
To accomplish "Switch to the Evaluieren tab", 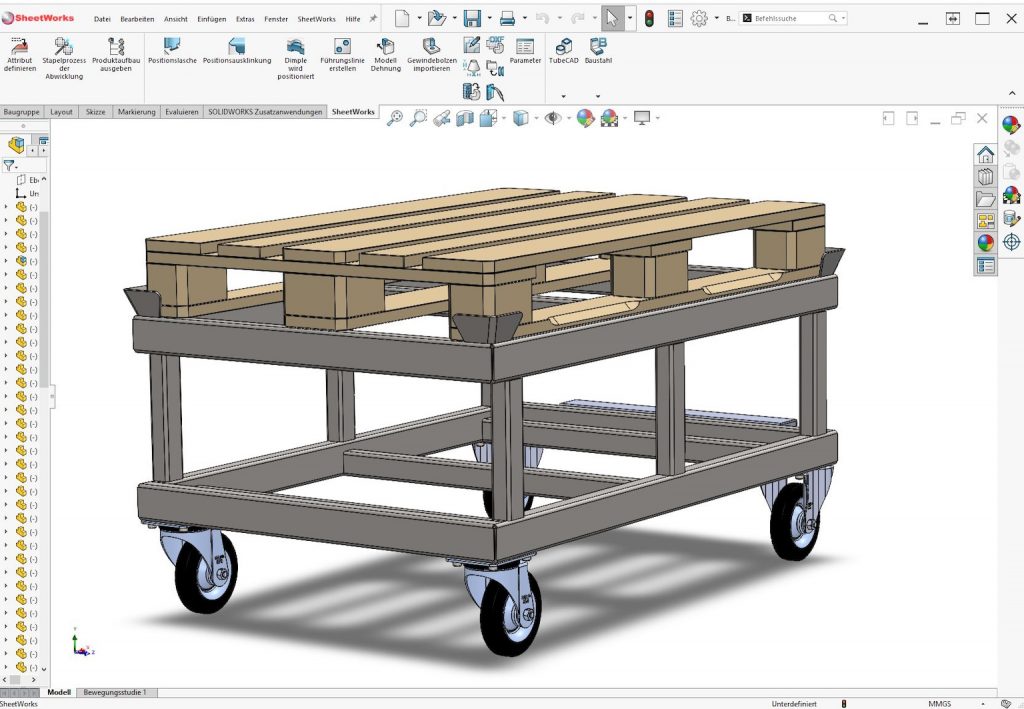I will click(x=181, y=112).
